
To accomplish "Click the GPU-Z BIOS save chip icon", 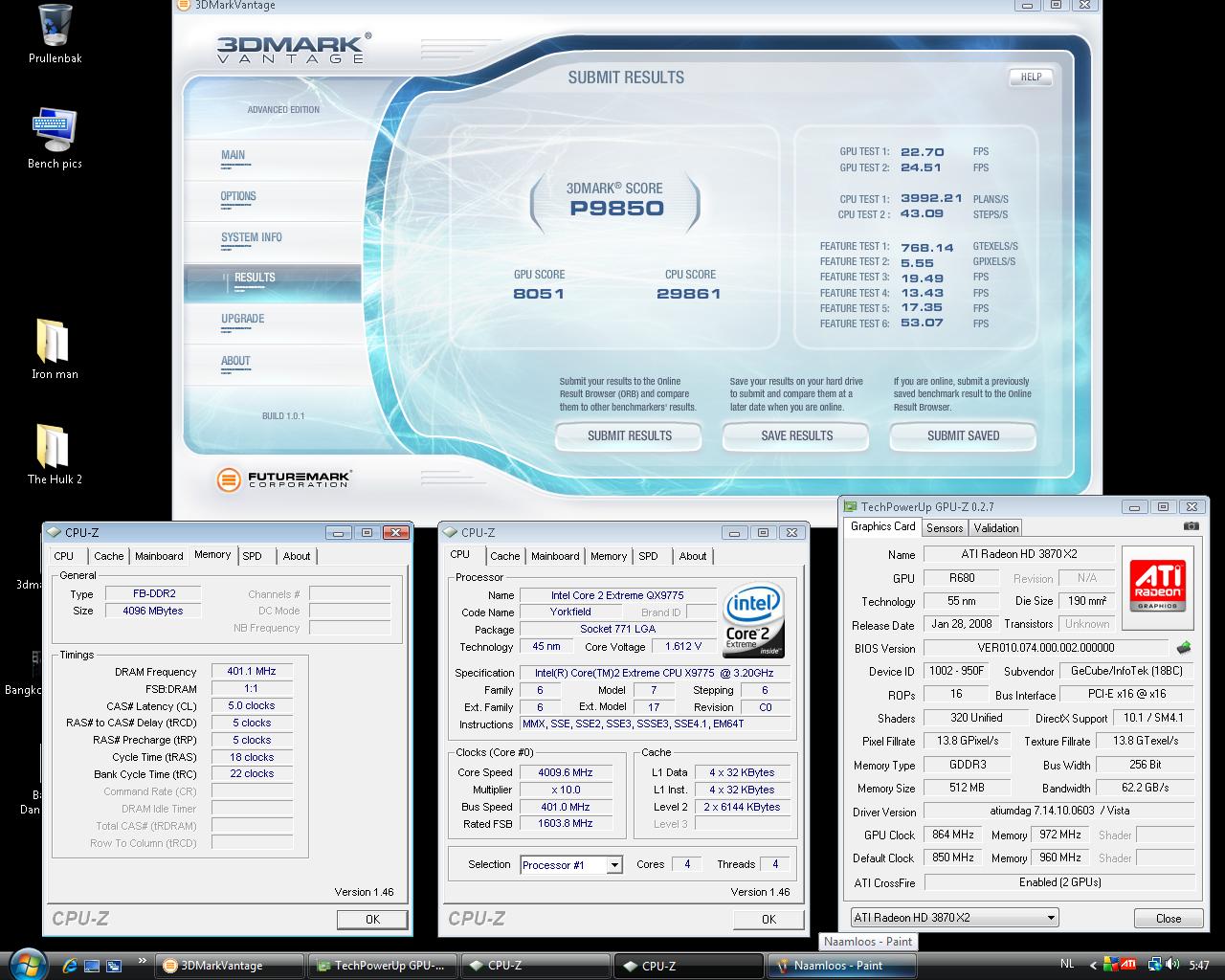I will (1184, 648).
